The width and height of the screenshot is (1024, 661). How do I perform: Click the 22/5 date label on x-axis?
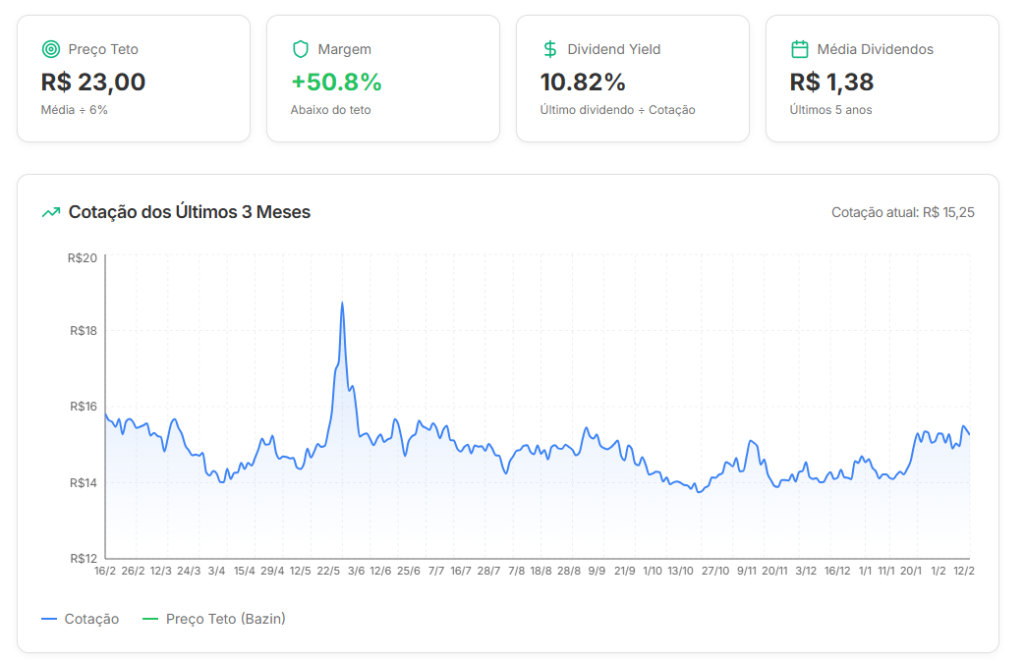click(328, 571)
